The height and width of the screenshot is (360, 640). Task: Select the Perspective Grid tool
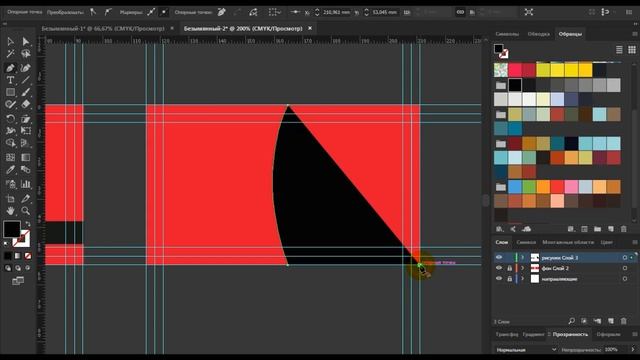(26, 143)
